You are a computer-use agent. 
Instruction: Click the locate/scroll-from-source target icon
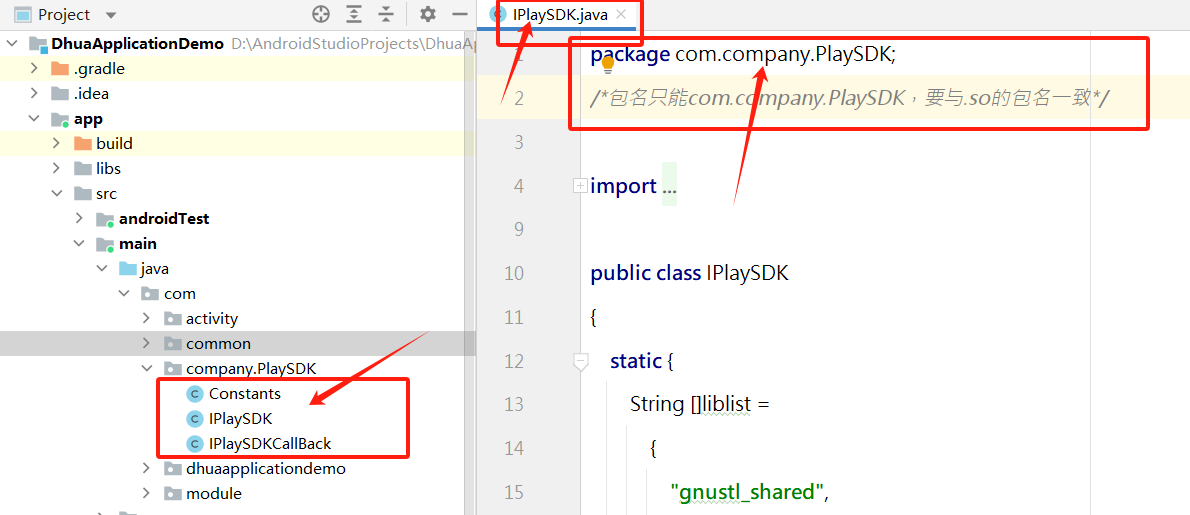click(x=321, y=14)
